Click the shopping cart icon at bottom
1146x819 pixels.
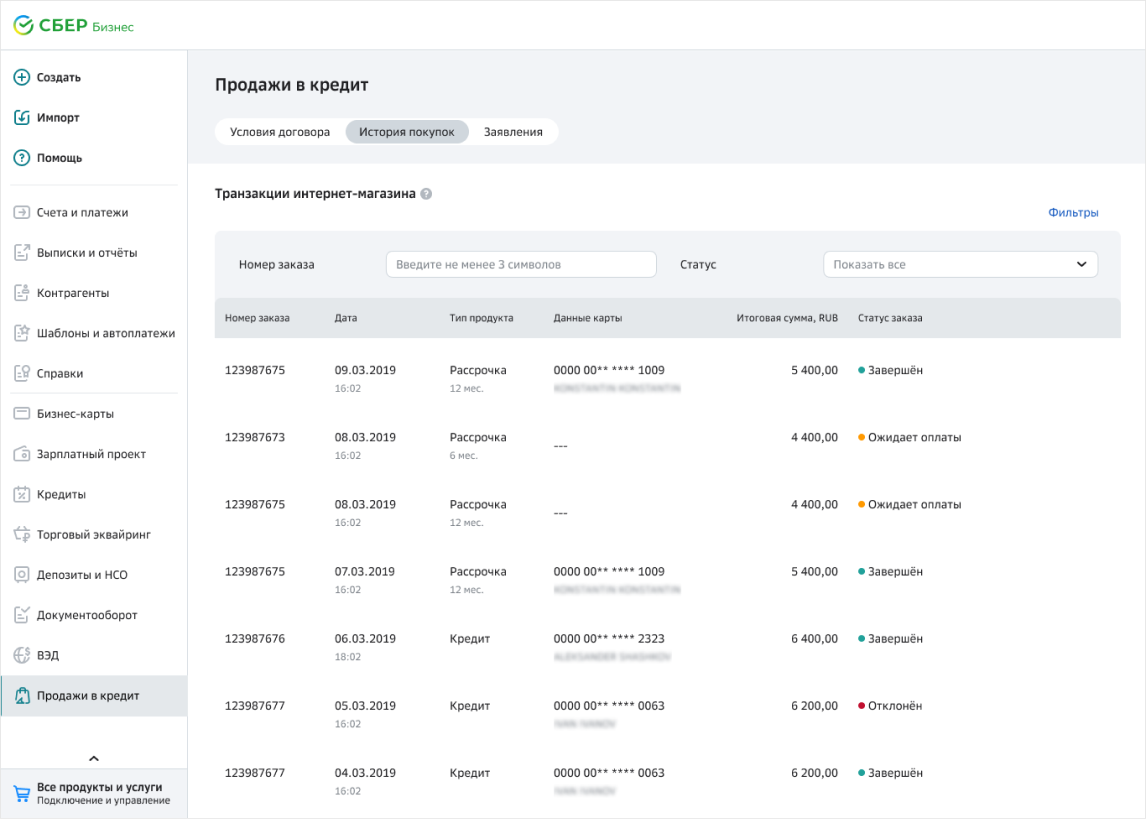(x=21, y=793)
